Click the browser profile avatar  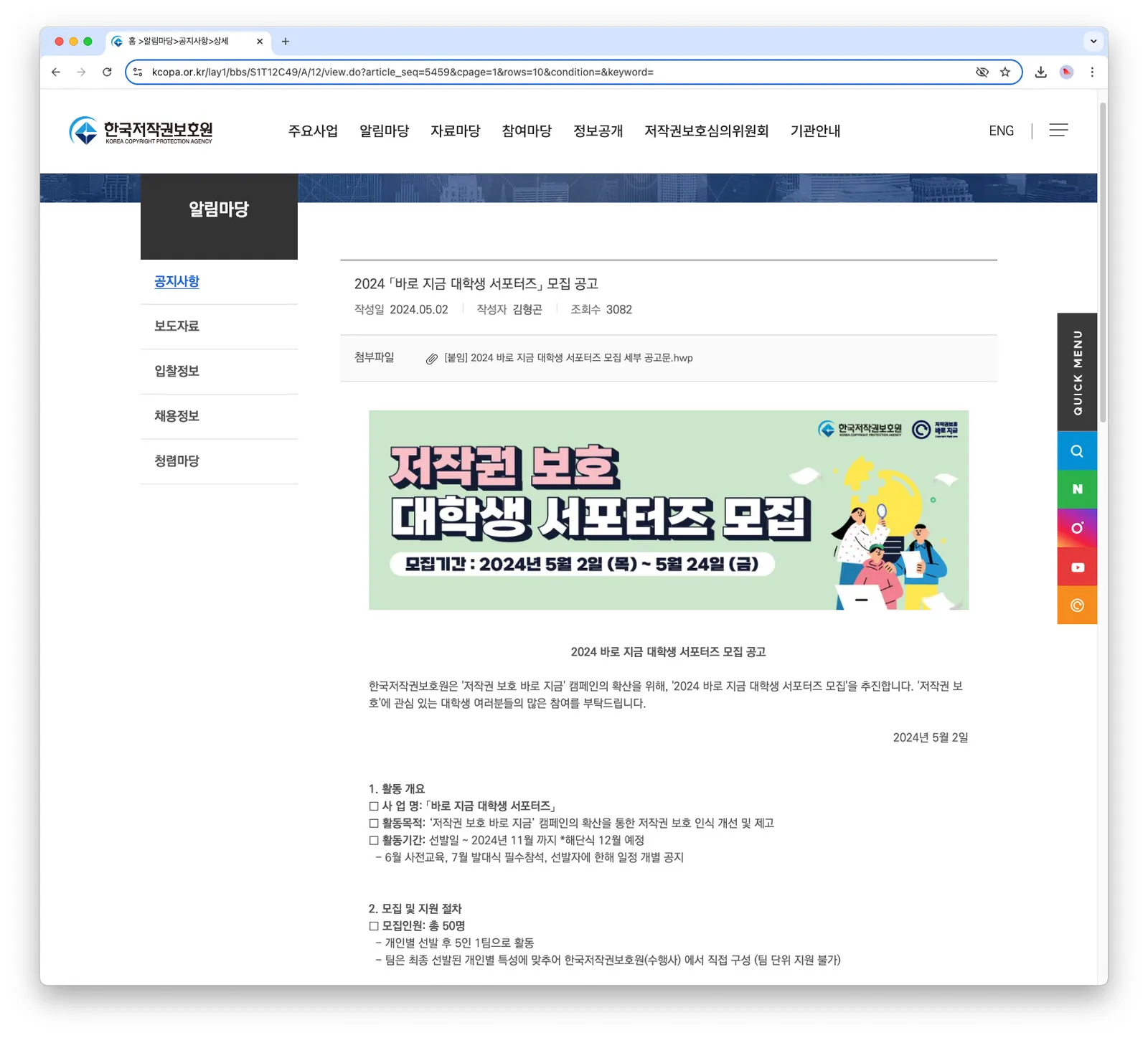[x=1066, y=72]
